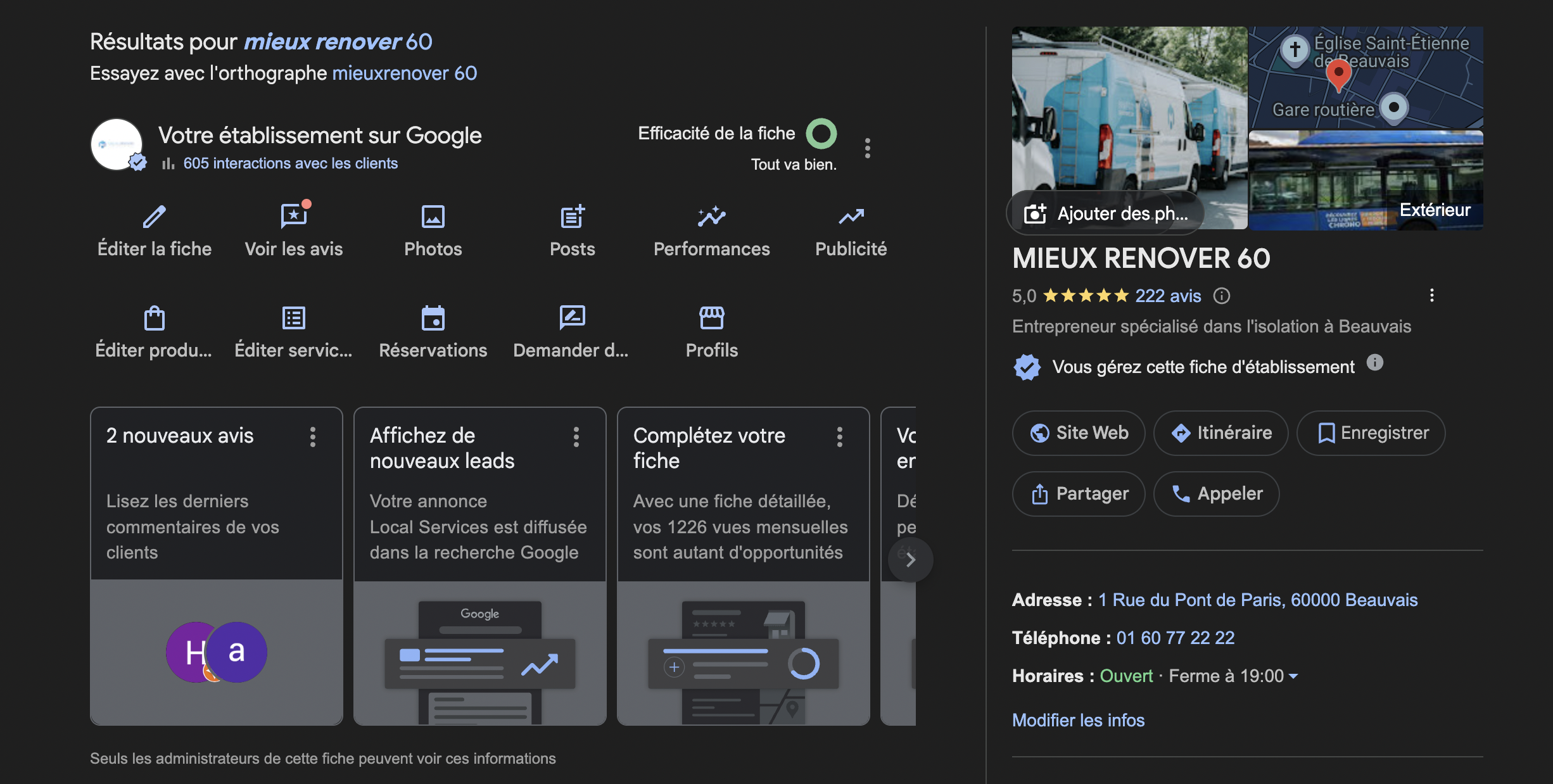Open three-dot menu on Complétez votre fiche card
The image size is (1553, 784).
point(840,437)
